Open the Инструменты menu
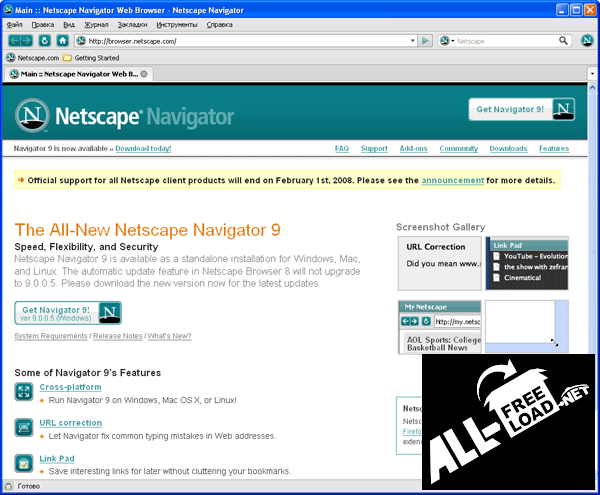Image resolution: width=600 pixels, height=495 pixels. coord(176,23)
